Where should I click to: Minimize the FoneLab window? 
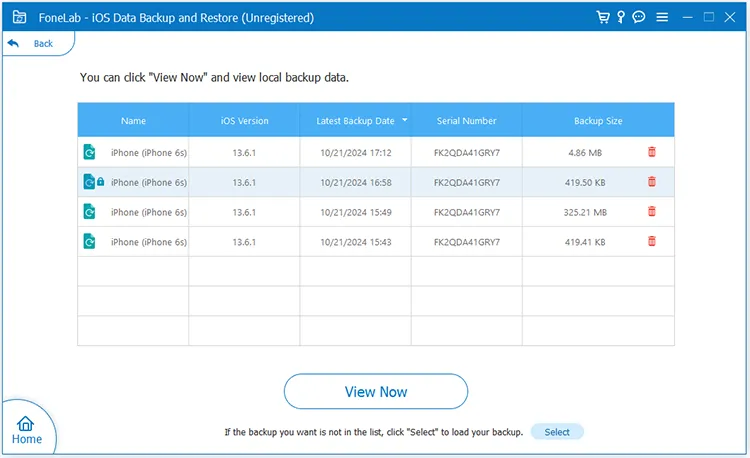coord(688,17)
